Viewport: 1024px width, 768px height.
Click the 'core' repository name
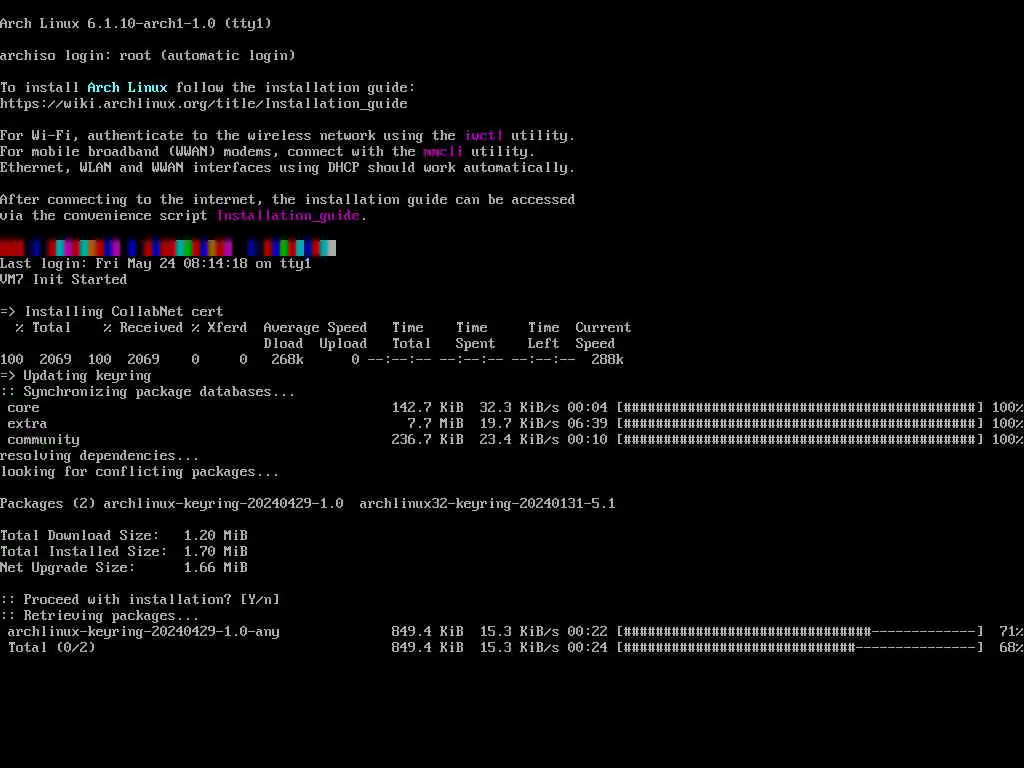pyautogui.click(x=24, y=408)
